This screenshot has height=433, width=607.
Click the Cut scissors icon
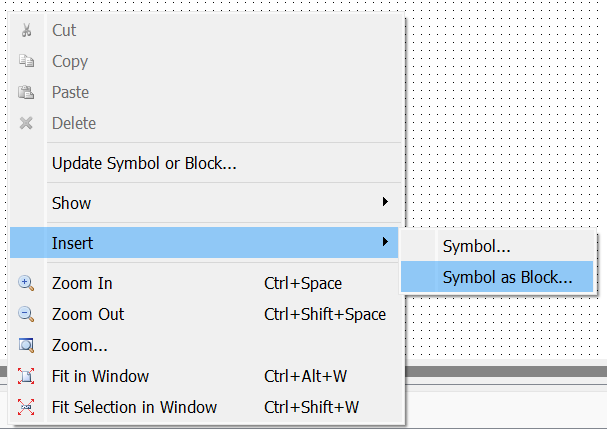click(27, 31)
